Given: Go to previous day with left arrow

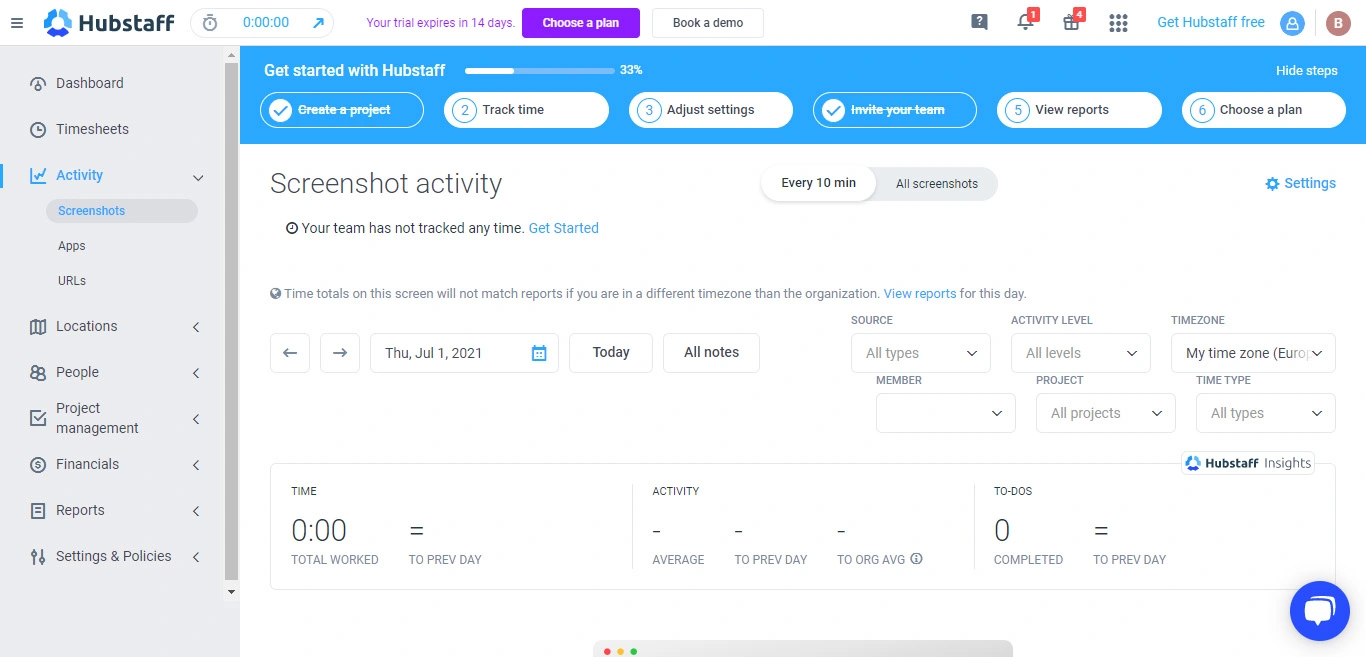Looking at the screenshot, I should [290, 353].
